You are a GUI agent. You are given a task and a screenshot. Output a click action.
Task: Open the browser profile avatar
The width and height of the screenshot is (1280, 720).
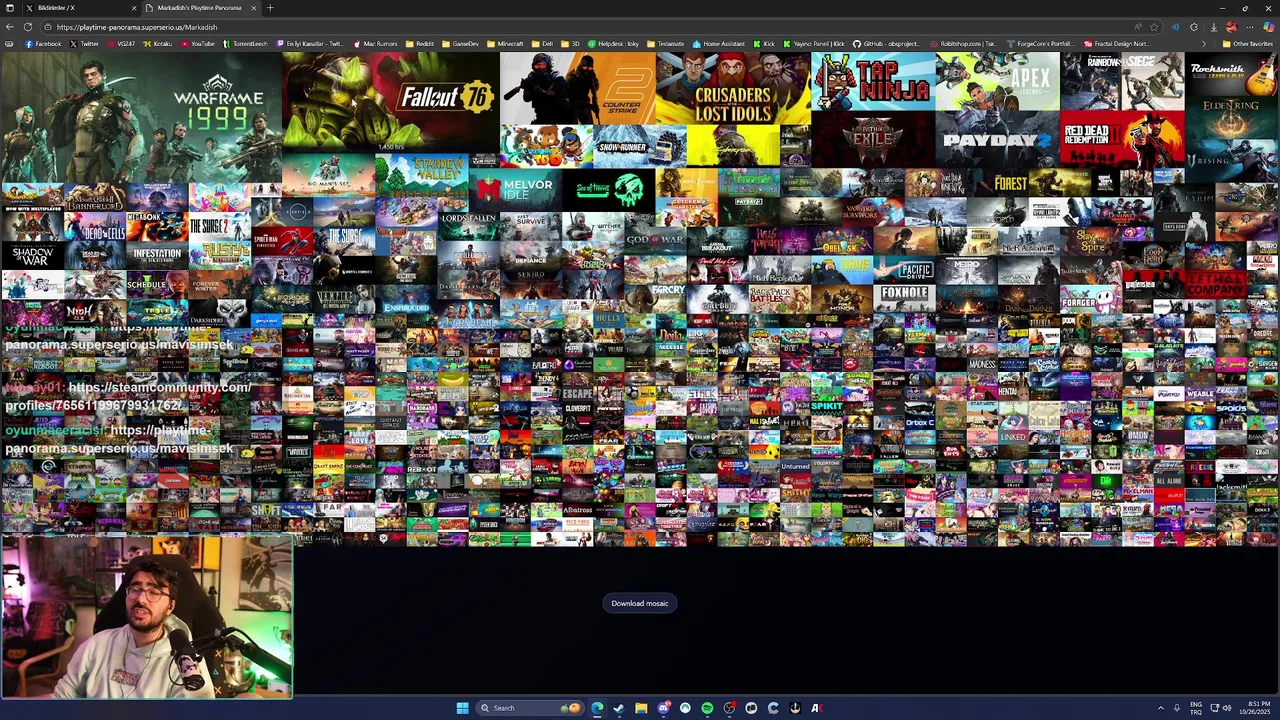click(1231, 27)
